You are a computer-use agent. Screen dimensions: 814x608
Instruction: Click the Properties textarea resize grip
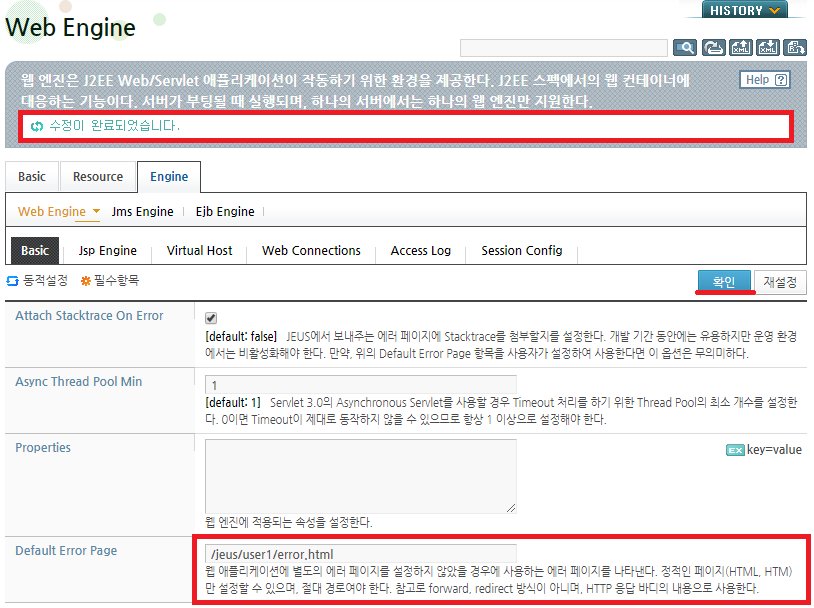pyautogui.click(x=511, y=508)
